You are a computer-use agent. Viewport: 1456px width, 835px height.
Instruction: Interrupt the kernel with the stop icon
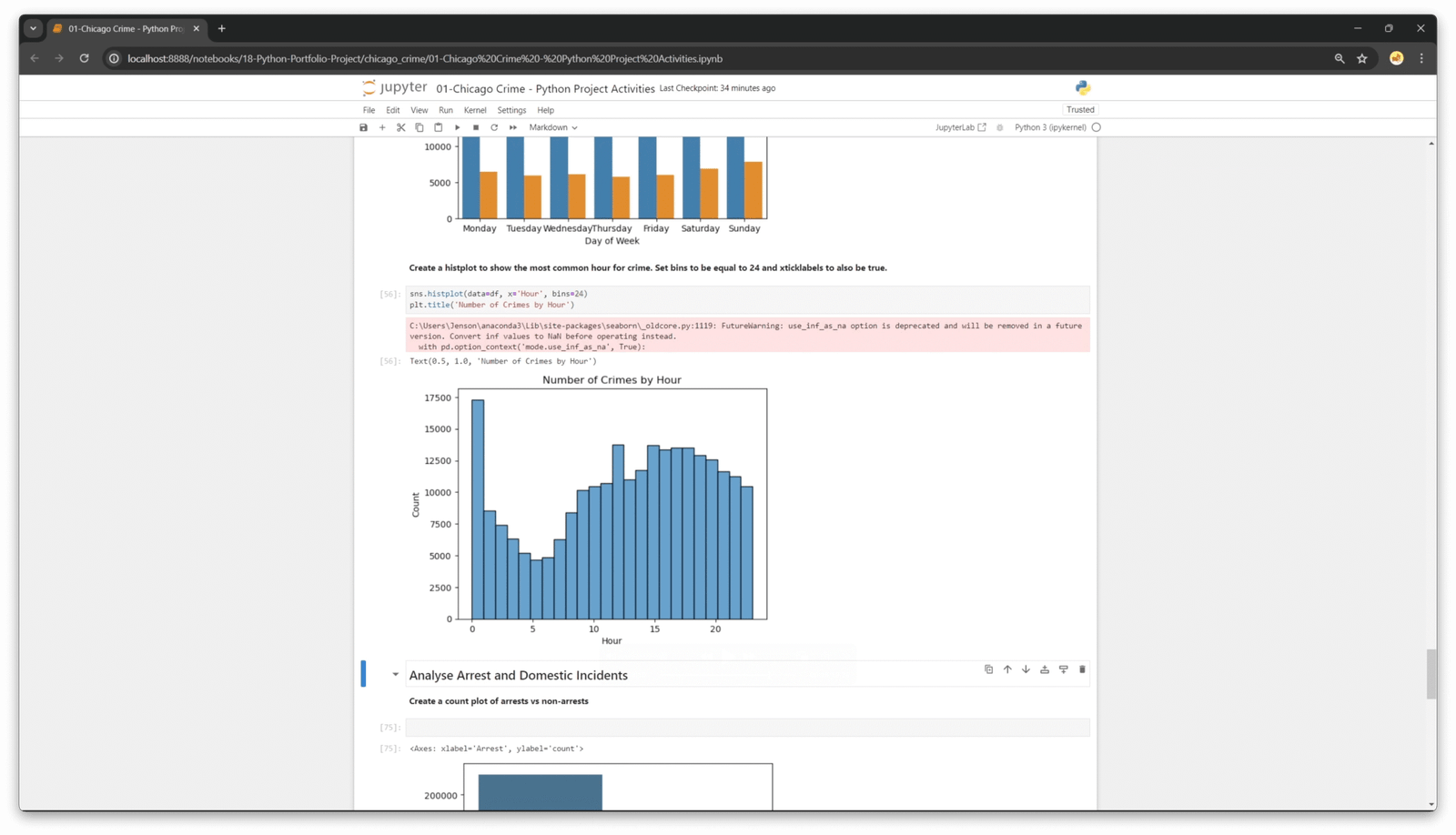[476, 127]
